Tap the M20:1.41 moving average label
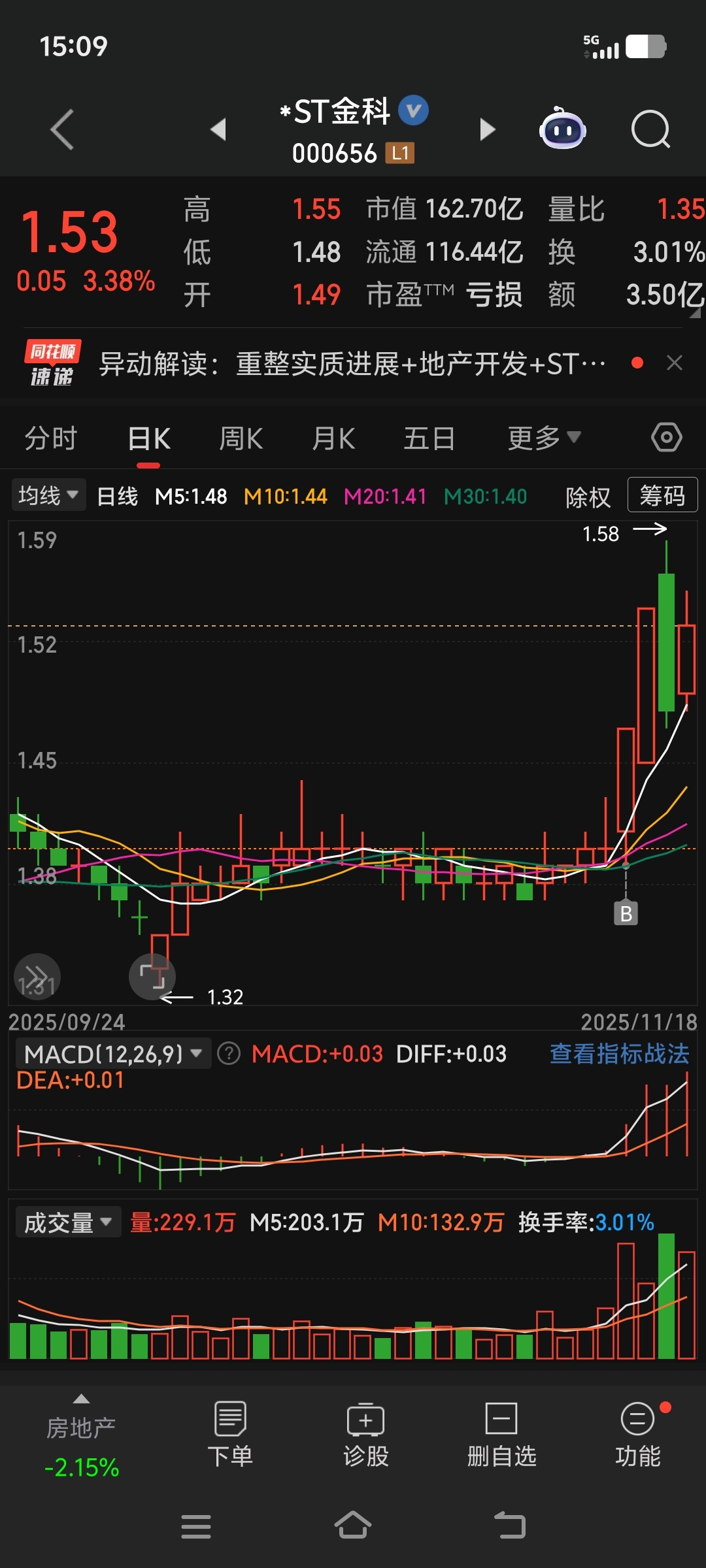 385,497
